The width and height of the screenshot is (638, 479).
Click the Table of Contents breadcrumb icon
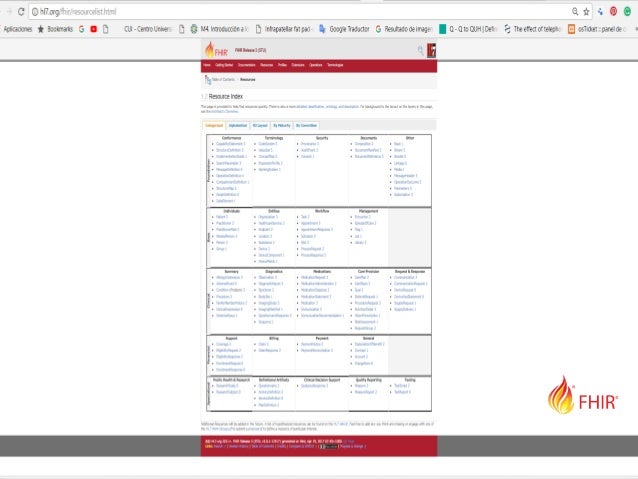point(208,80)
